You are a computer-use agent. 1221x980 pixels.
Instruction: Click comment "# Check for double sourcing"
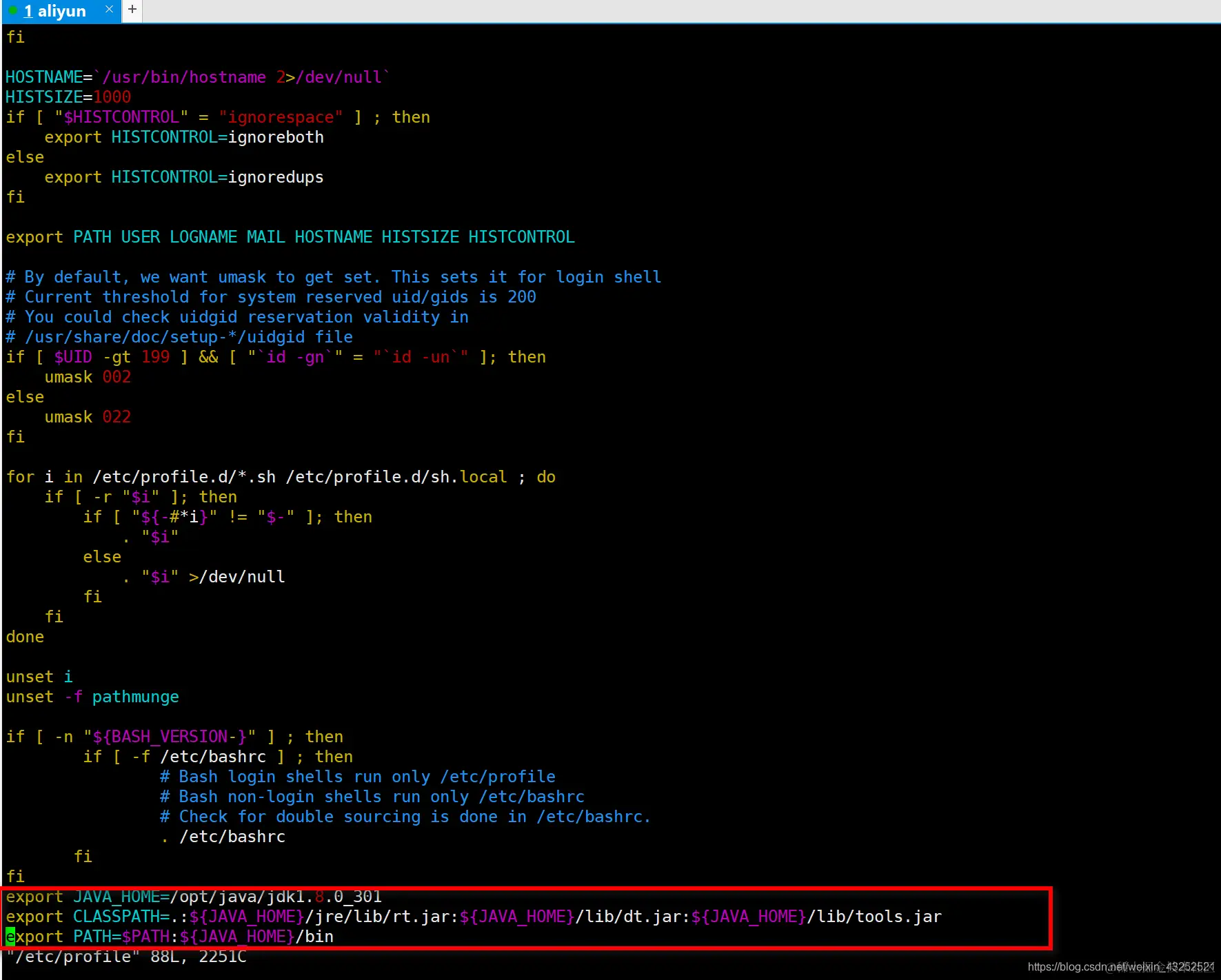coord(405,817)
